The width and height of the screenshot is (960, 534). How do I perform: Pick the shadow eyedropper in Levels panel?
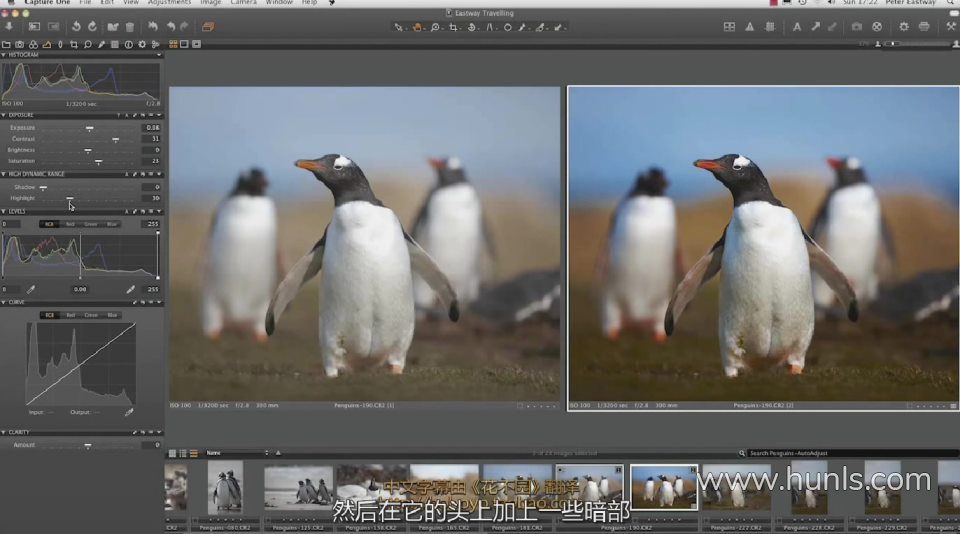coord(30,289)
